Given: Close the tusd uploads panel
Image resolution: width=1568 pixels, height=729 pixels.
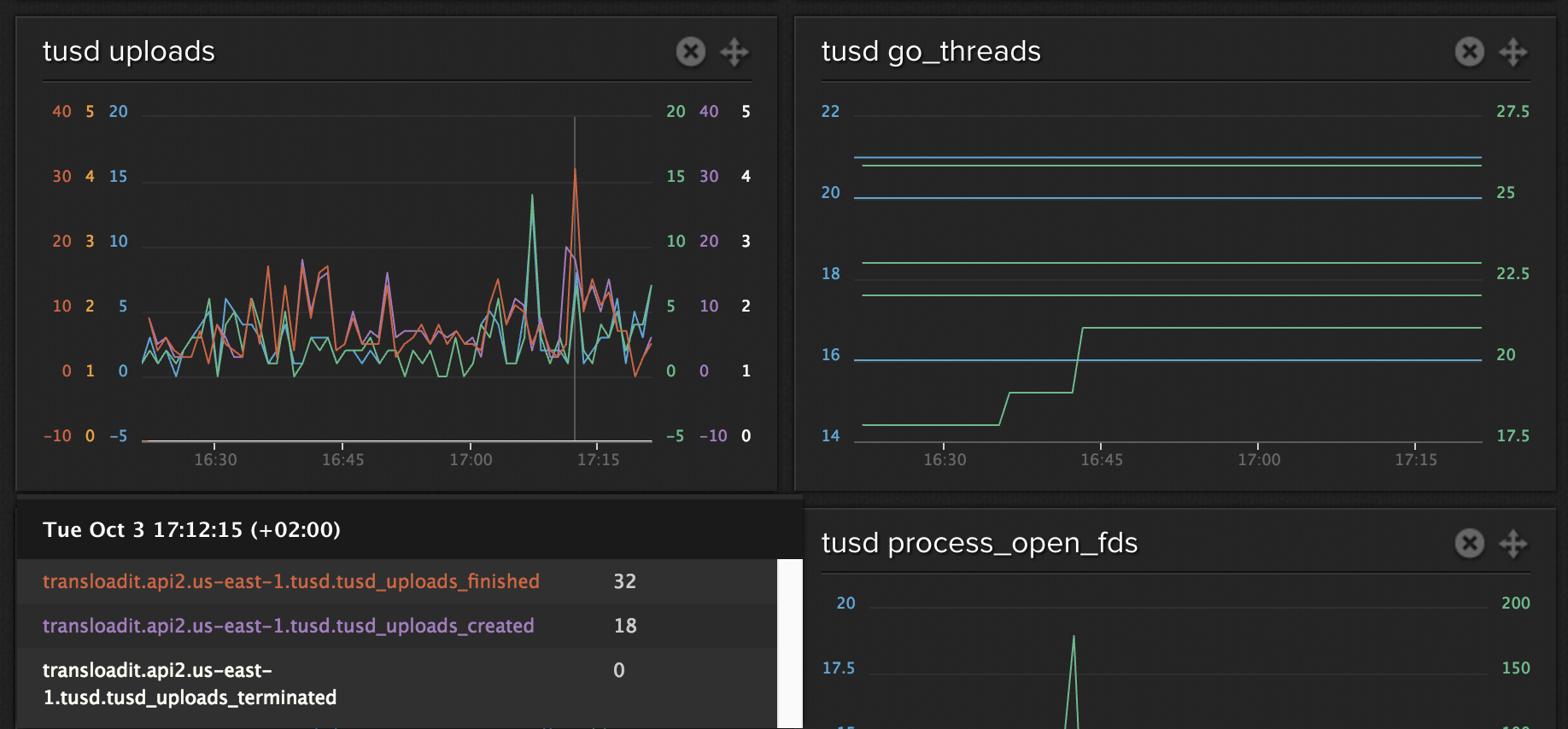Looking at the screenshot, I should pos(690,52).
